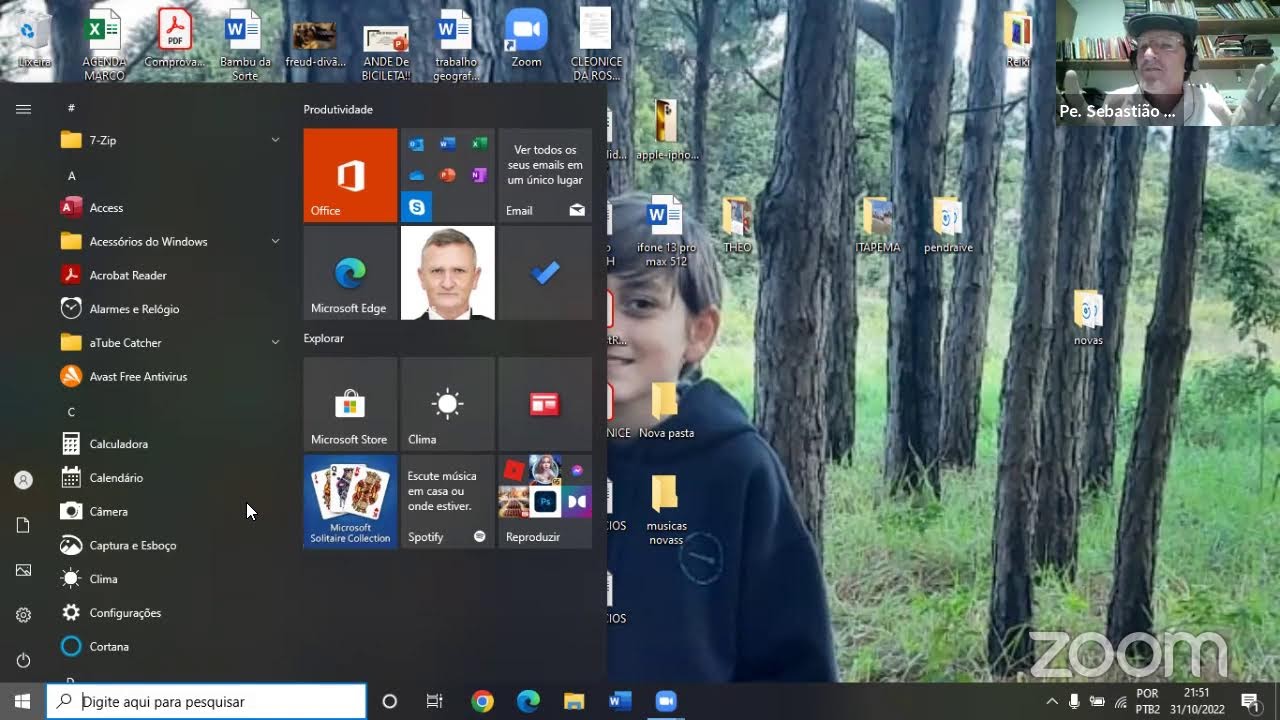The height and width of the screenshot is (720, 1280).
Task: Click the microphone tray icon
Action: 1074,701
